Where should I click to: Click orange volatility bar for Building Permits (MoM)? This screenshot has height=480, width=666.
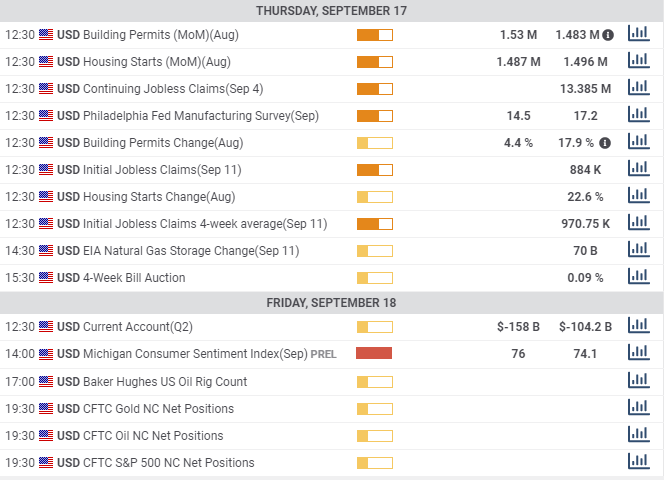tap(375, 35)
